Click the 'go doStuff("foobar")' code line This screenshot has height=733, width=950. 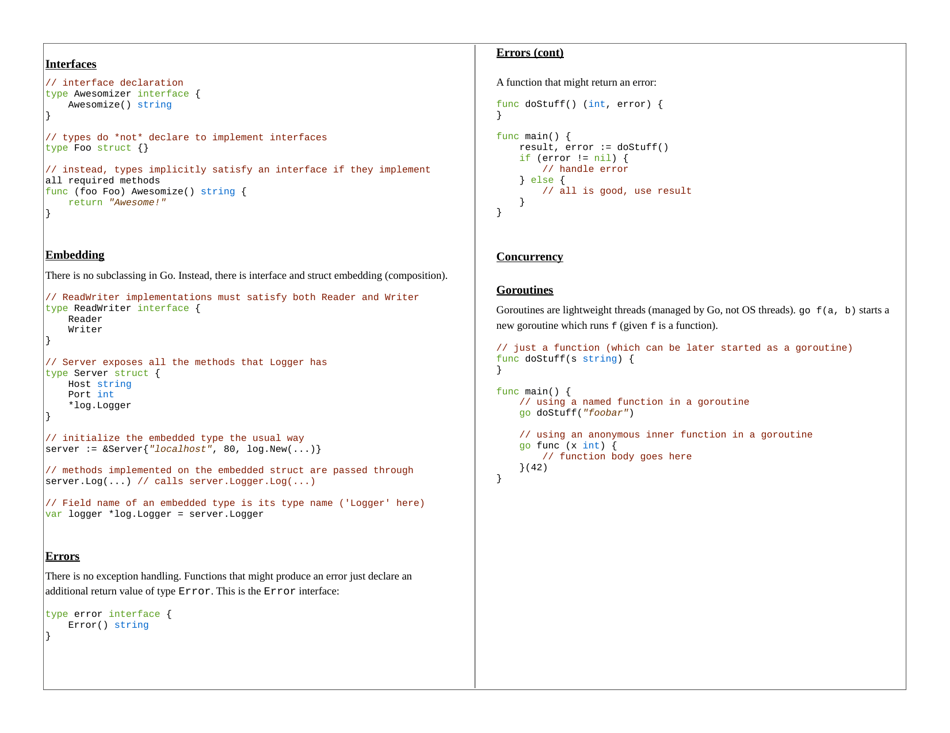click(577, 413)
